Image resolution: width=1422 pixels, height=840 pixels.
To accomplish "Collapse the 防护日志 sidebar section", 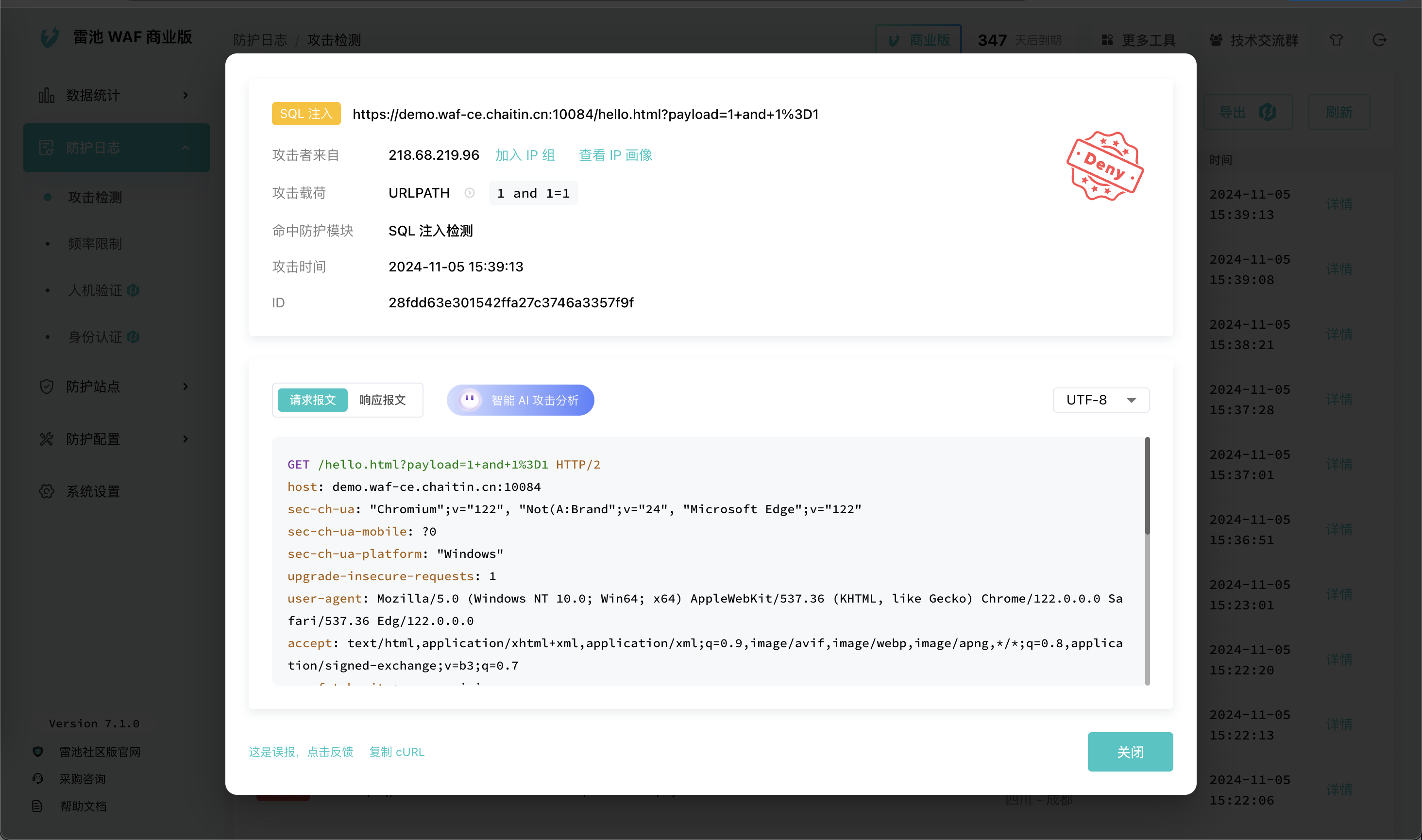I will (x=116, y=148).
